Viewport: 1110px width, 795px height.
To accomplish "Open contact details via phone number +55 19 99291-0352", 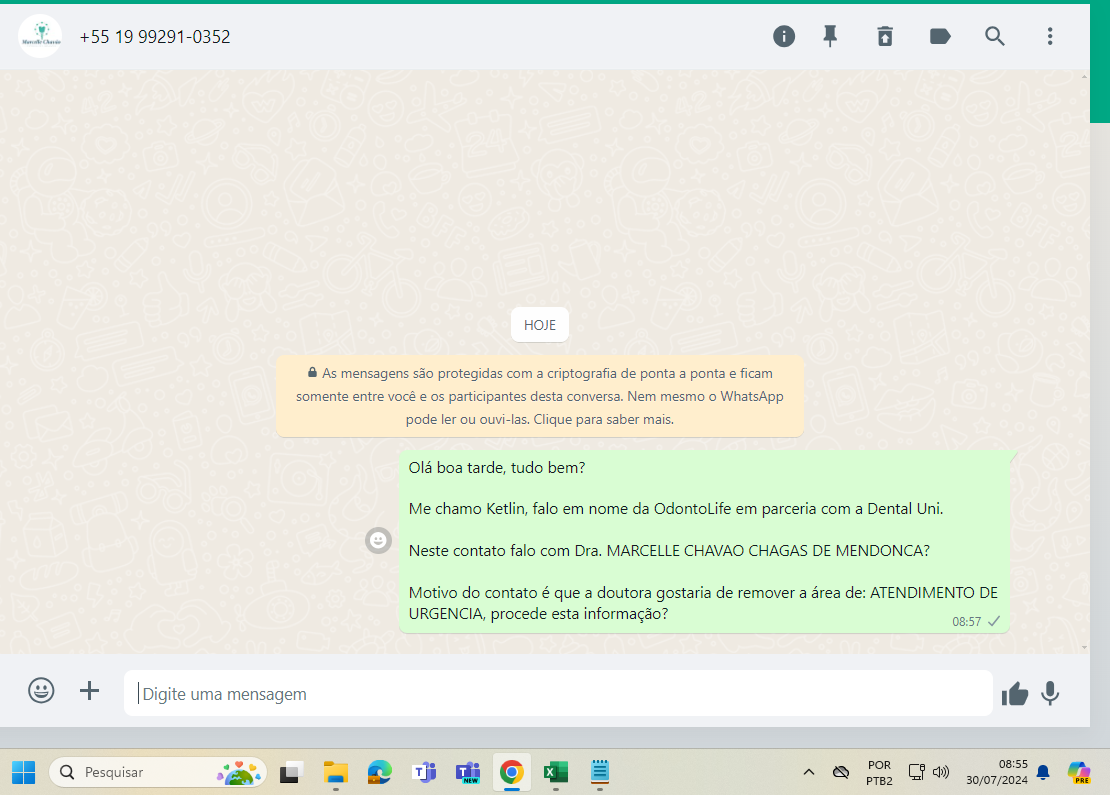I will pos(155,37).
